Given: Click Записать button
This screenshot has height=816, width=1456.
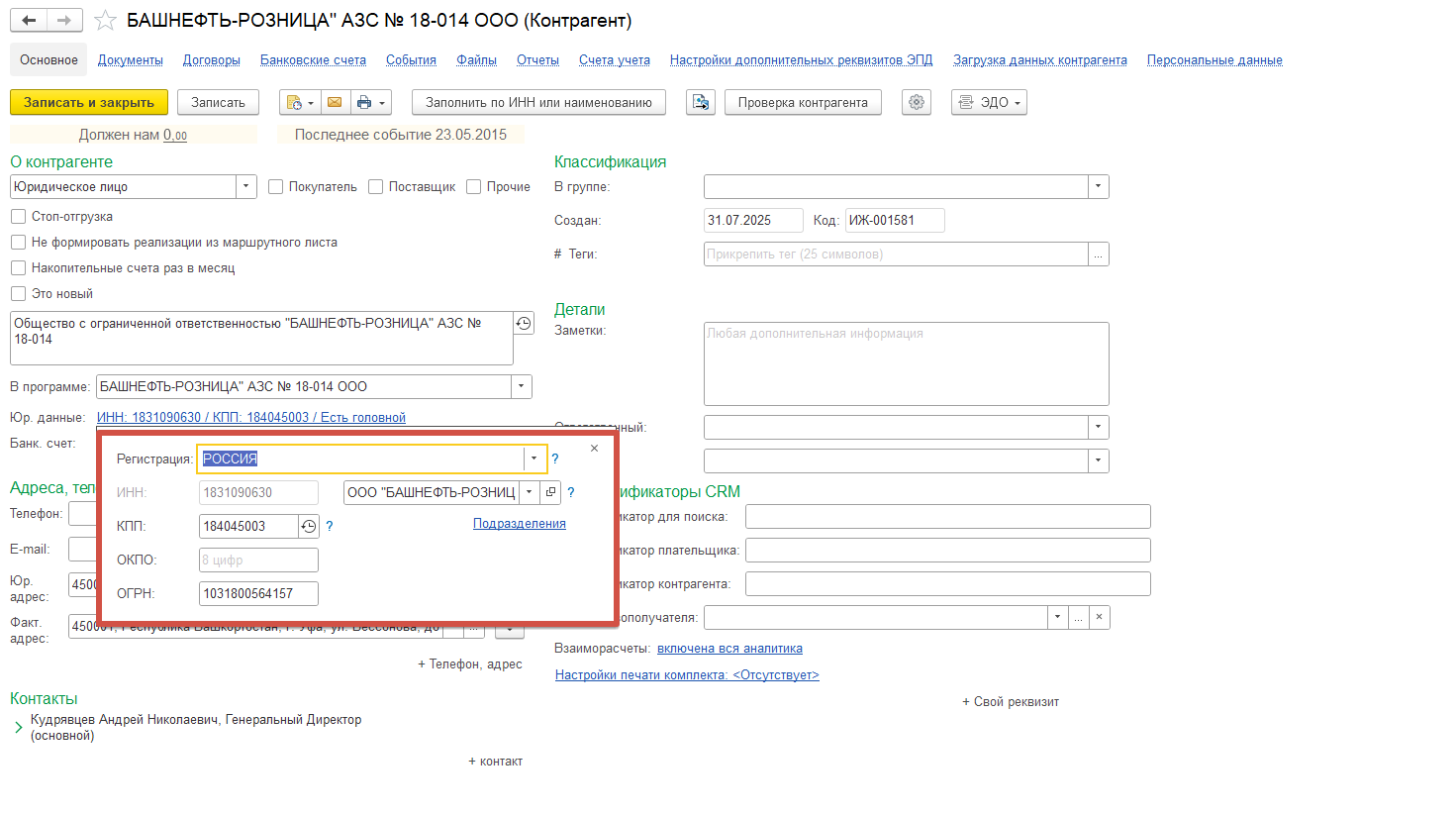Looking at the screenshot, I should [218, 102].
